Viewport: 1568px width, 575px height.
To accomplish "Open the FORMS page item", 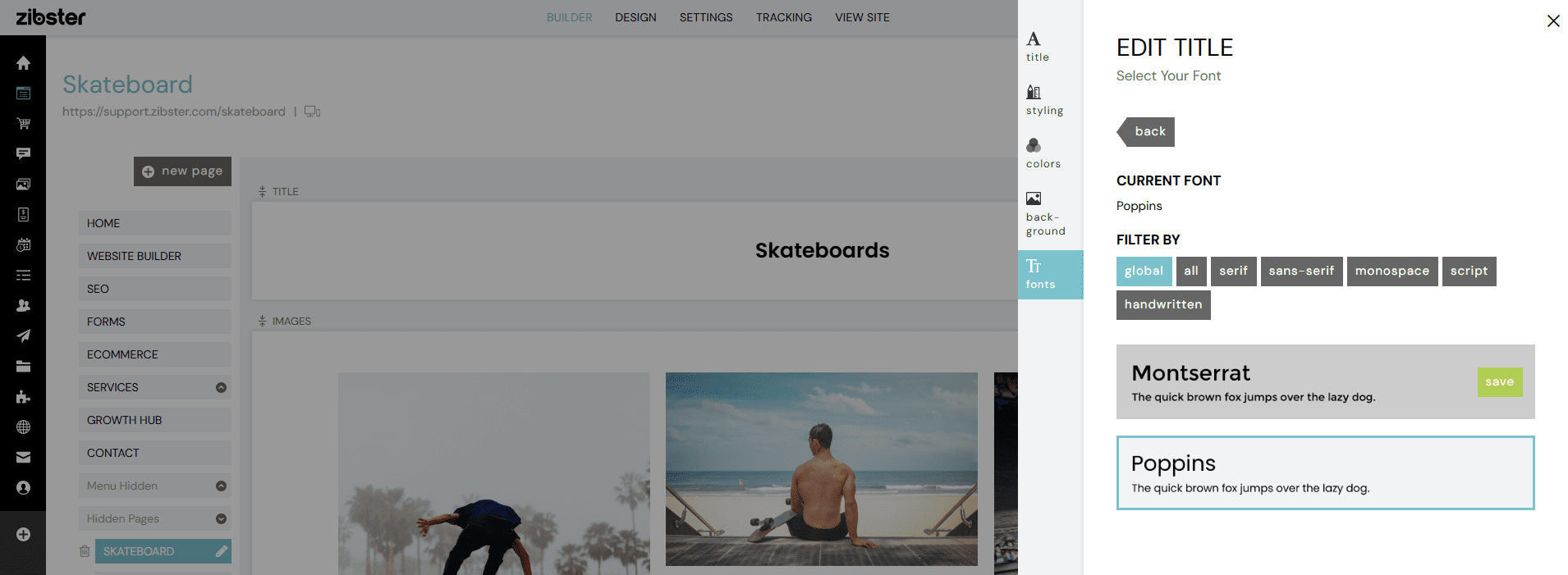I will (x=154, y=322).
